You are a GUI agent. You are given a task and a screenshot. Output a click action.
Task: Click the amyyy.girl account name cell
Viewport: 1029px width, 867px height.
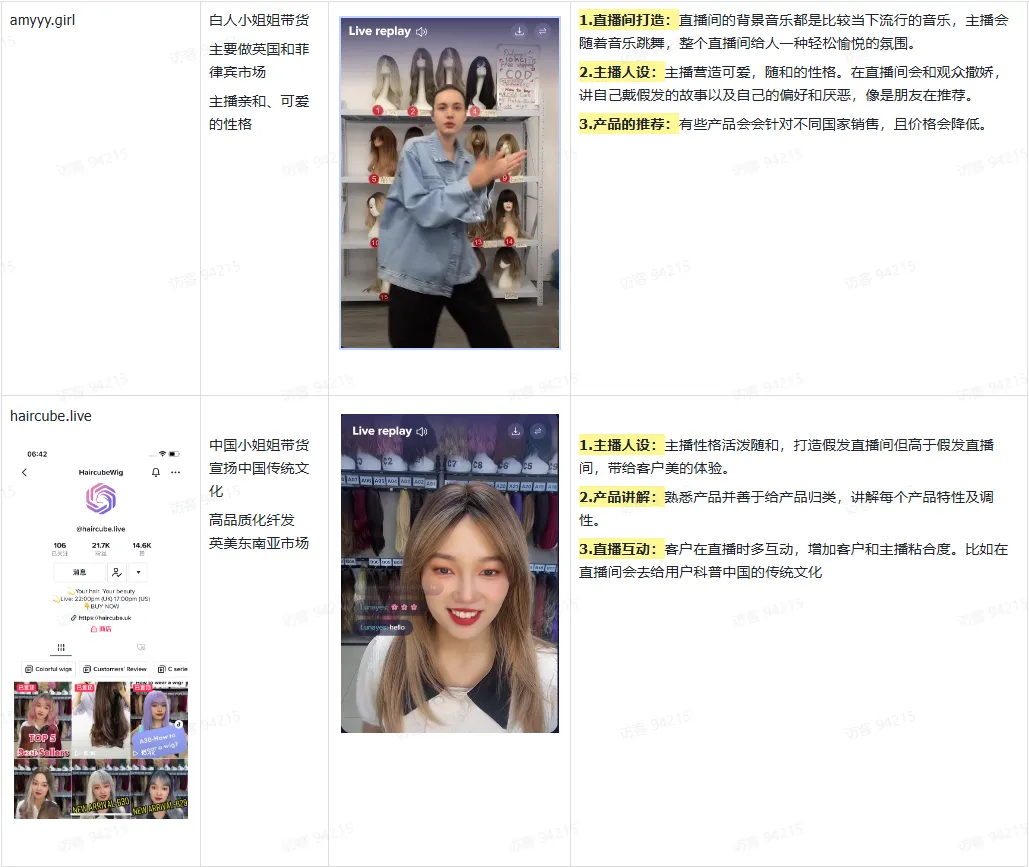43,20
